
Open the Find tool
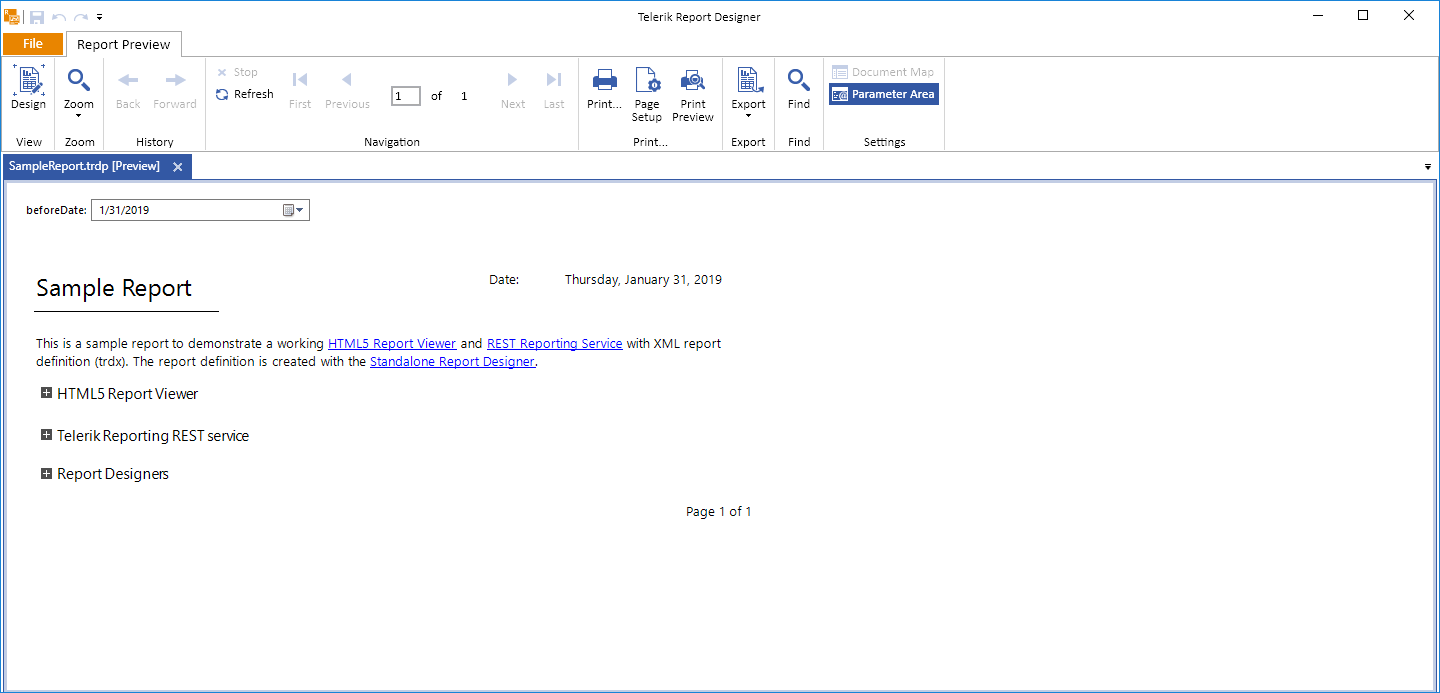[x=799, y=89]
